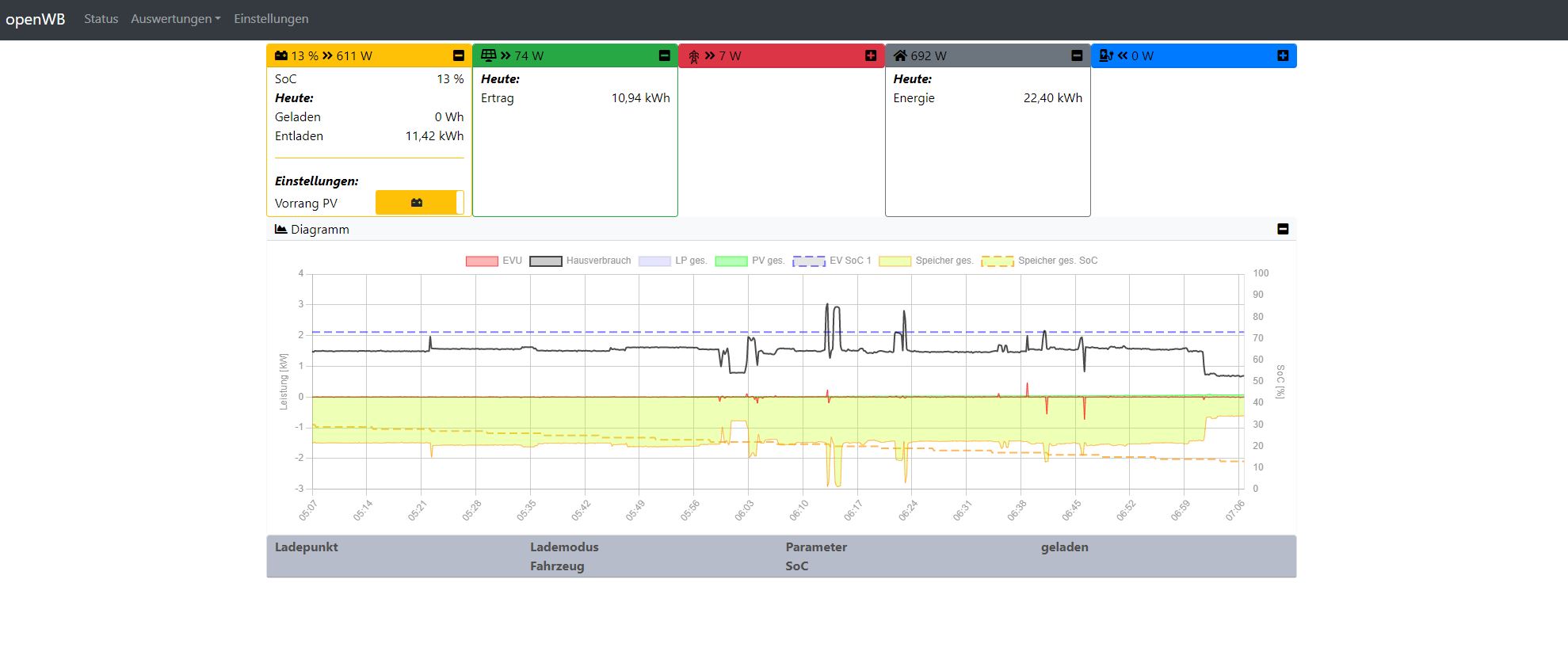1568x659 pixels.
Task: Expand the blue charge point card
Action: pyautogui.click(x=1282, y=55)
